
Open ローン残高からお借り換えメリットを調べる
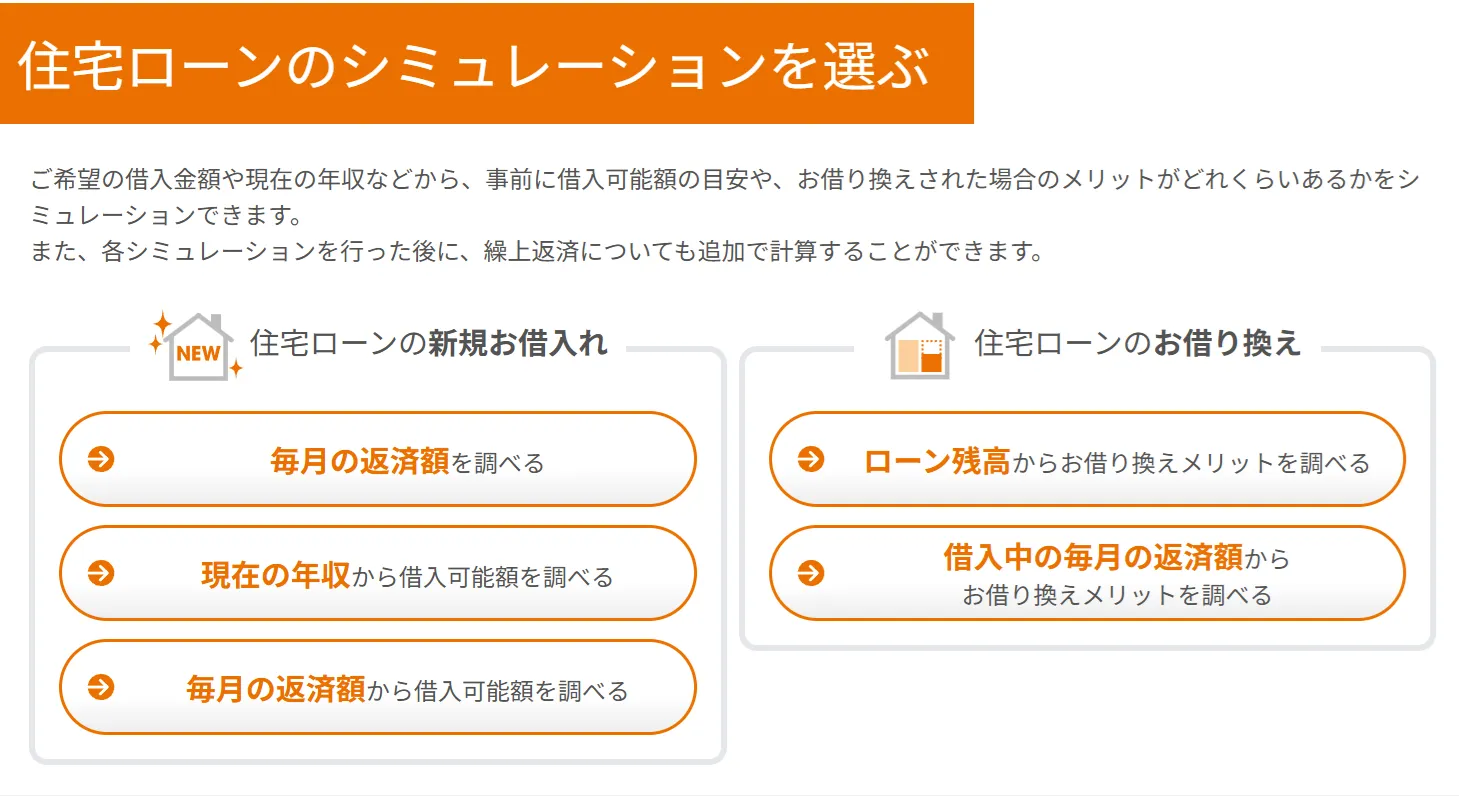coord(1087,459)
